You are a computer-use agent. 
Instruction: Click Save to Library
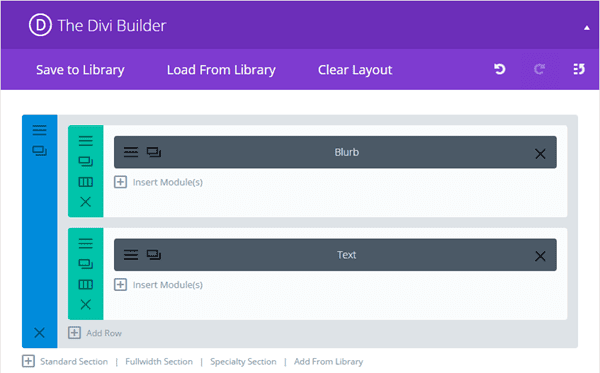(80, 70)
